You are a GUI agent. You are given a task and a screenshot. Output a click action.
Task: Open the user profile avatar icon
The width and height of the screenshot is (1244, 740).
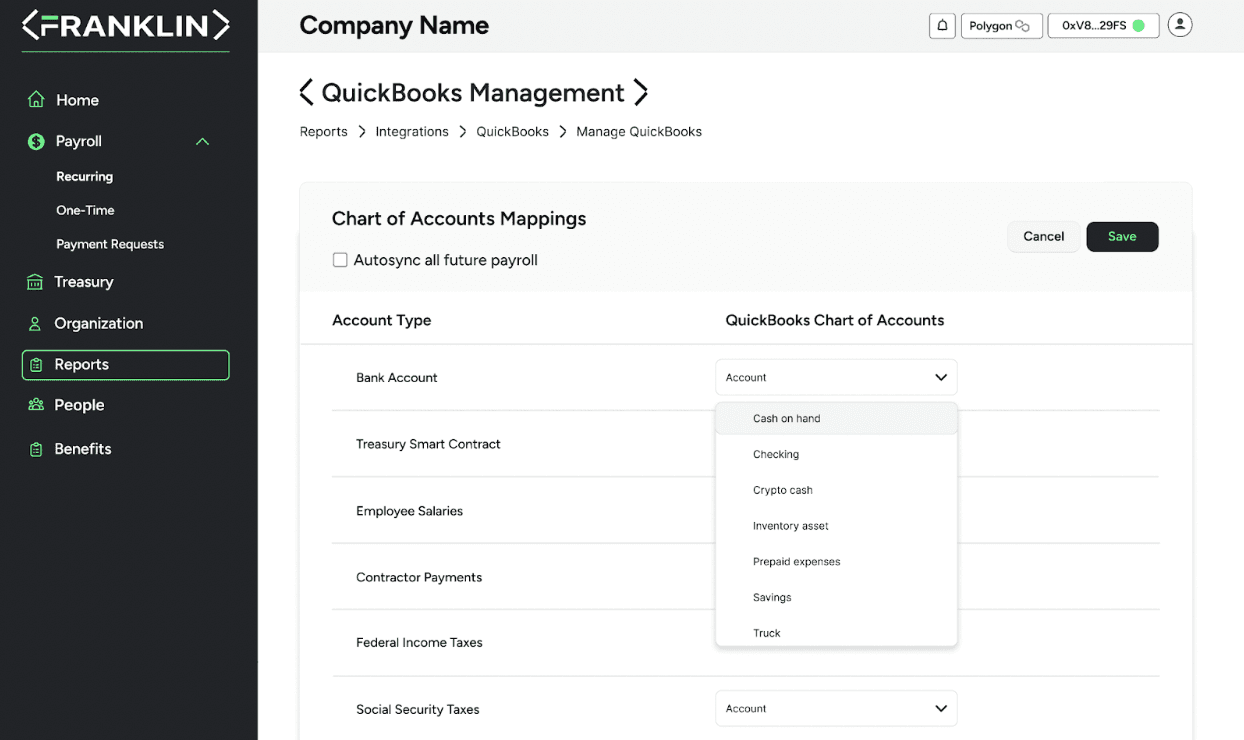(x=1180, y=25)
